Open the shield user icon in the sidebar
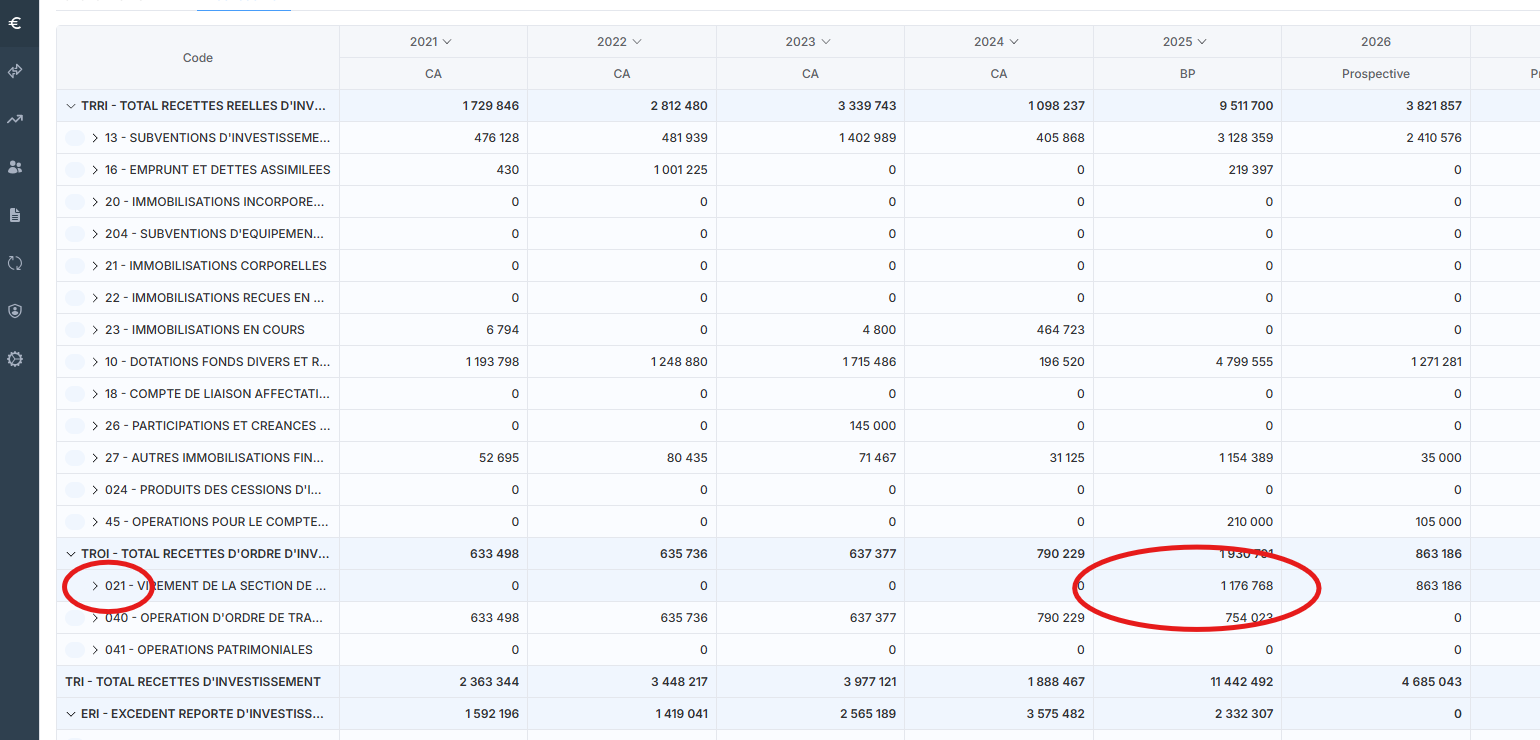Viewport: 1540px width, 740px height. 15,311
